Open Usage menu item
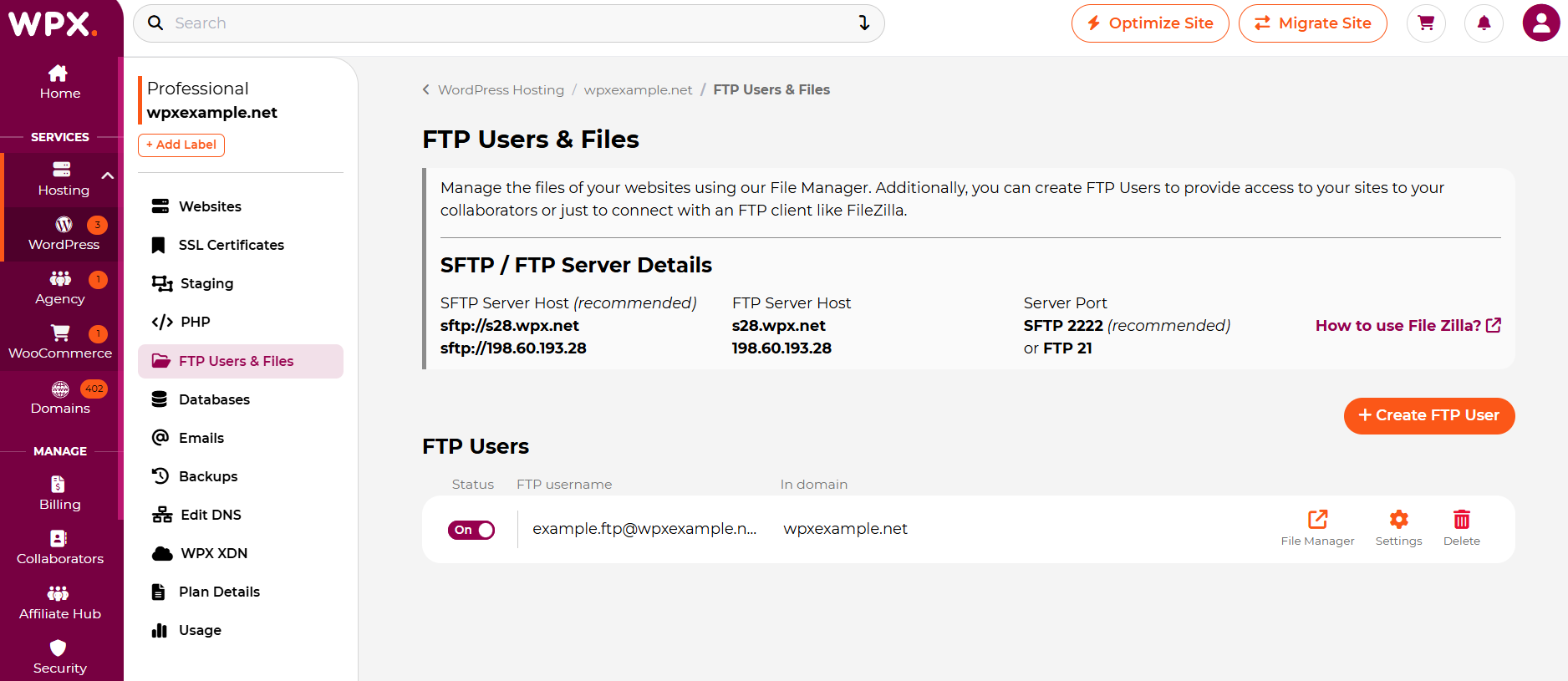The height and width of the screenshot is (681, 1568). coord(241,630)
